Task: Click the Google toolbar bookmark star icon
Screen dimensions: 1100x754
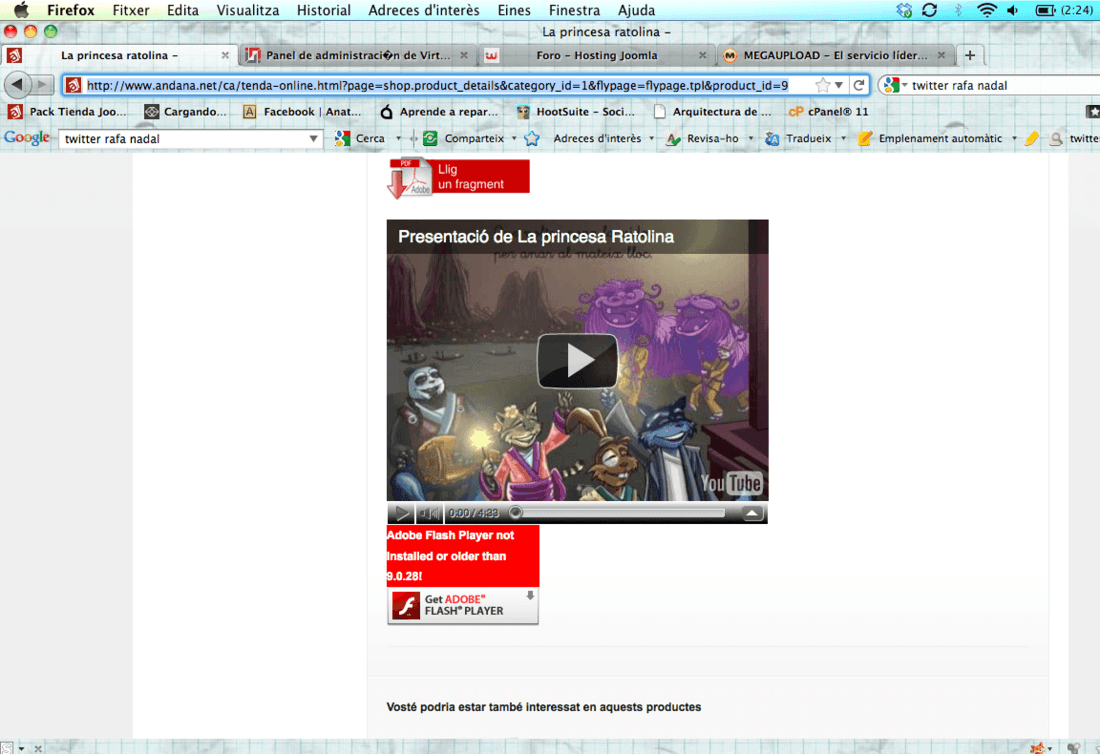Action: tap(532, 138)
